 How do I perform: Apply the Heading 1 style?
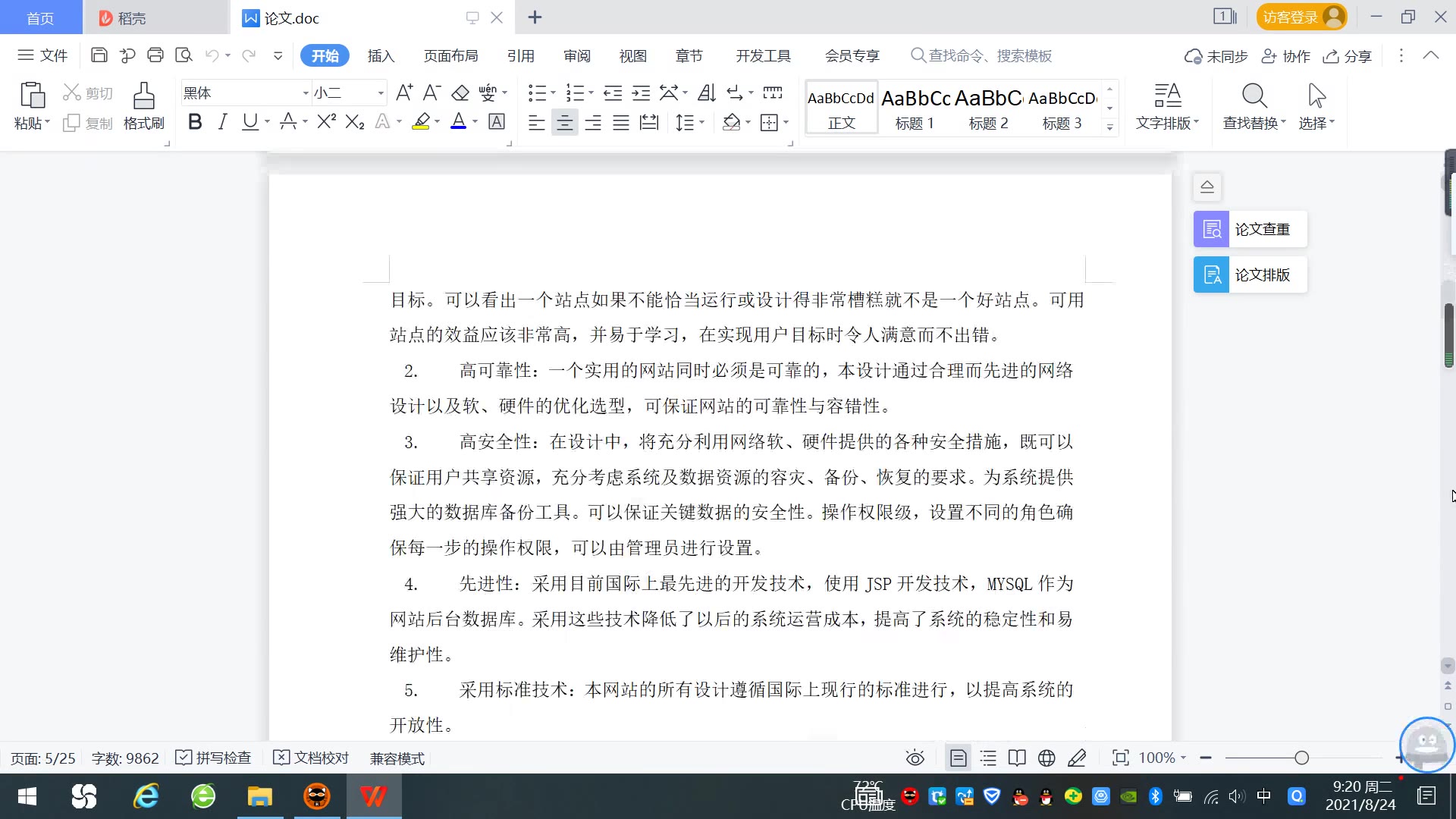coord(915,108)
